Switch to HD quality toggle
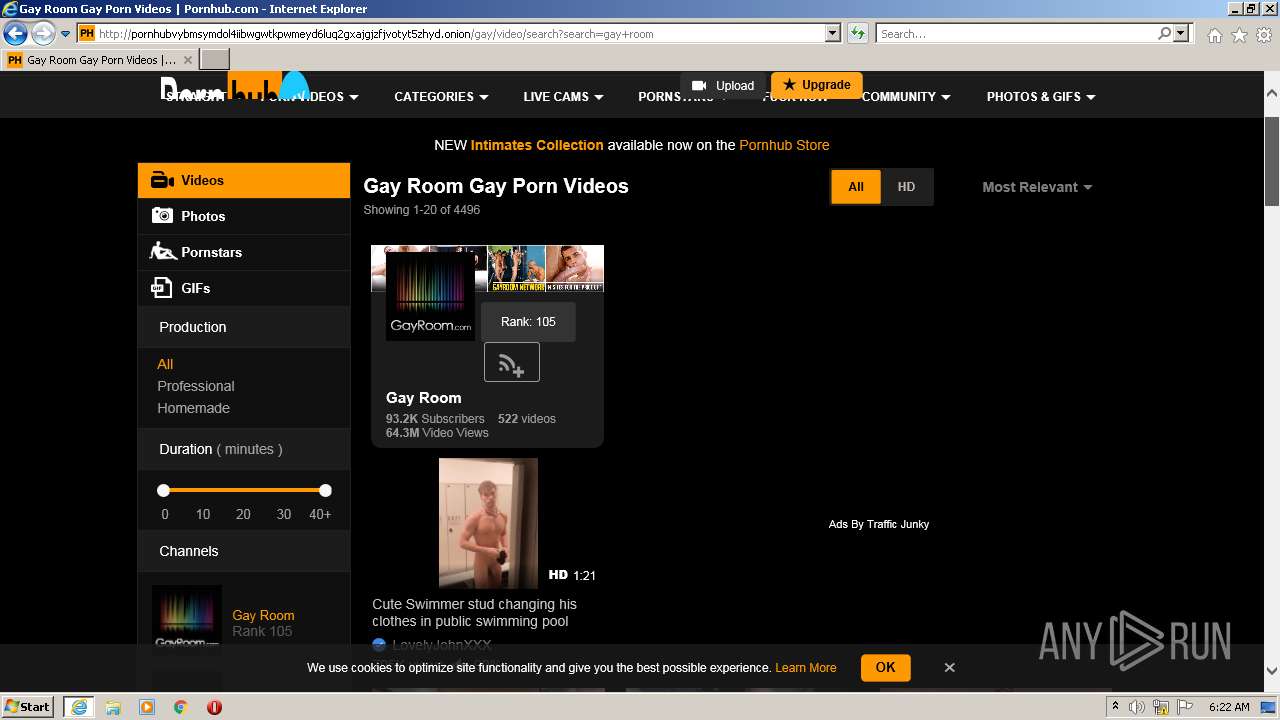 906,187
